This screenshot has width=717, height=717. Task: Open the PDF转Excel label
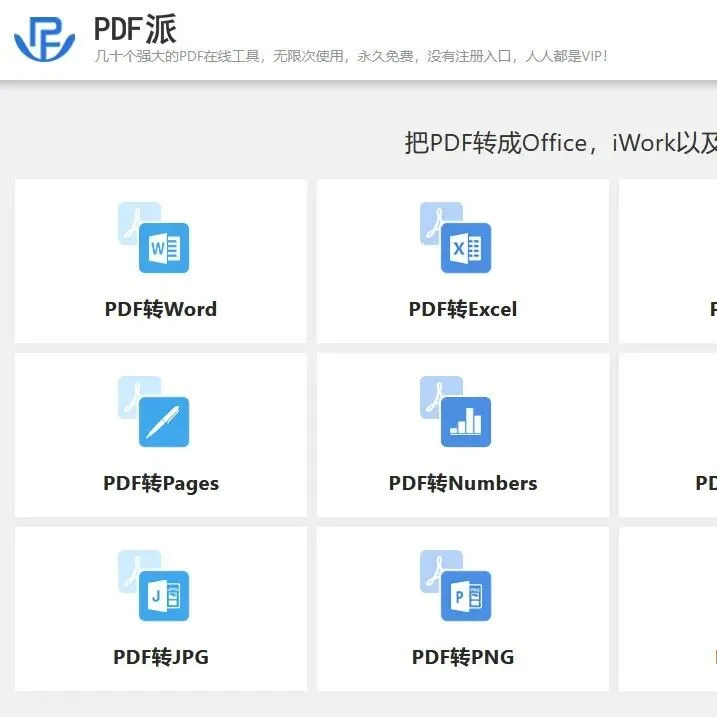coord(463,309)
